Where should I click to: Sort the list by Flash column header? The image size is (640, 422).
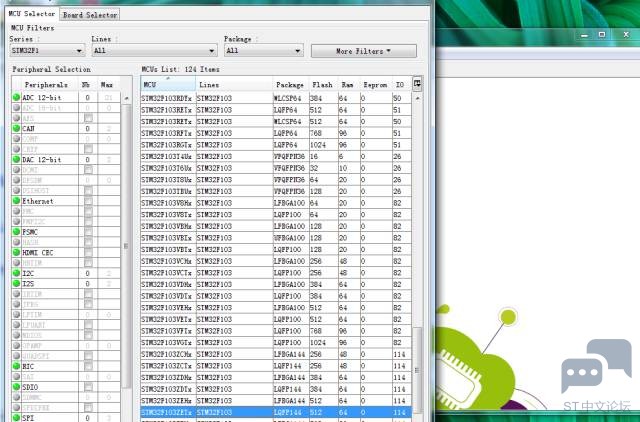click(x=322, y=84)
